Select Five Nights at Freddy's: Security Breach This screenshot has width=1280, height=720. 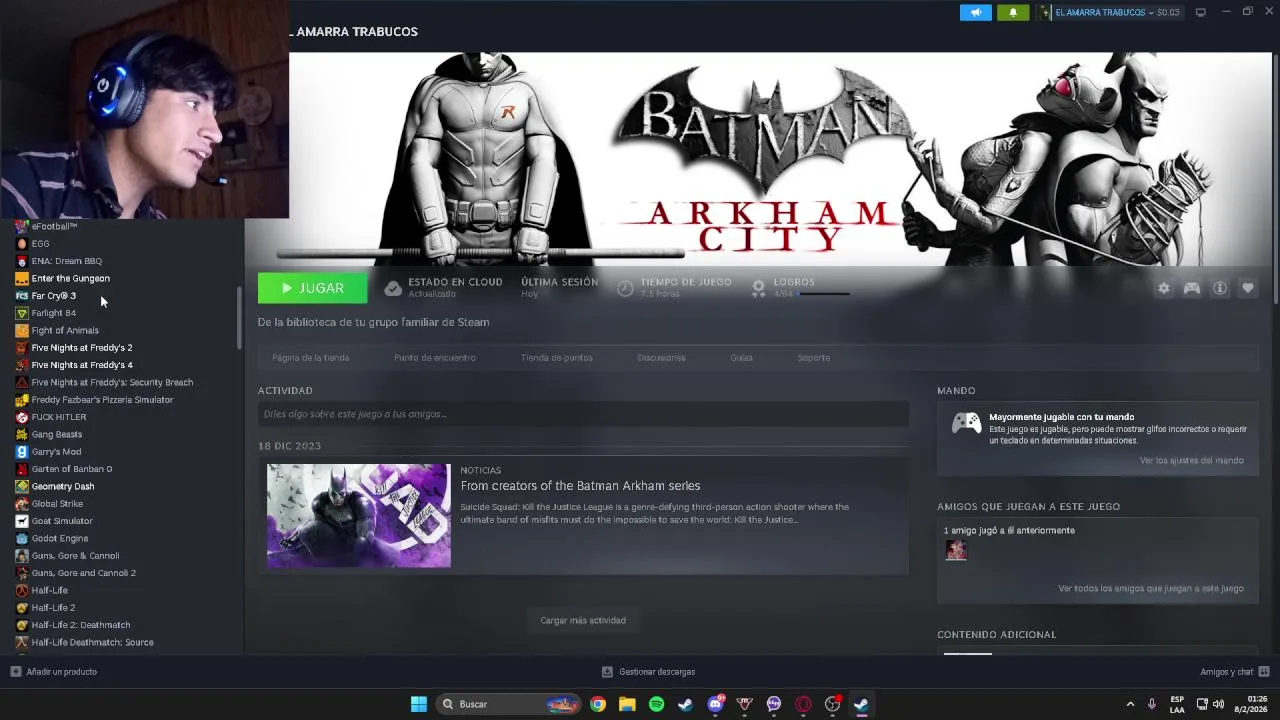(112, 383)
